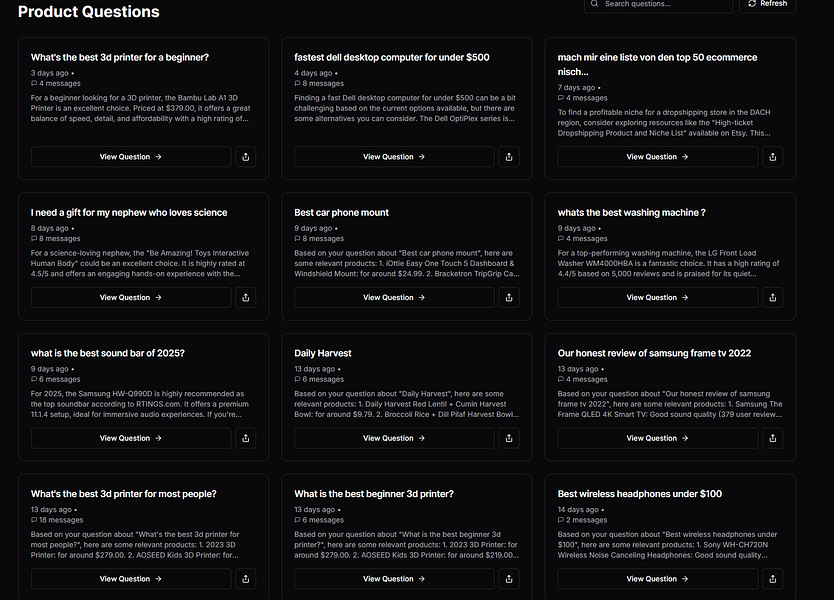This screenshot has height=600, width=834.
Task: Open title 'fastest dell desktop computer for under $500'
Action: point(391,57)
